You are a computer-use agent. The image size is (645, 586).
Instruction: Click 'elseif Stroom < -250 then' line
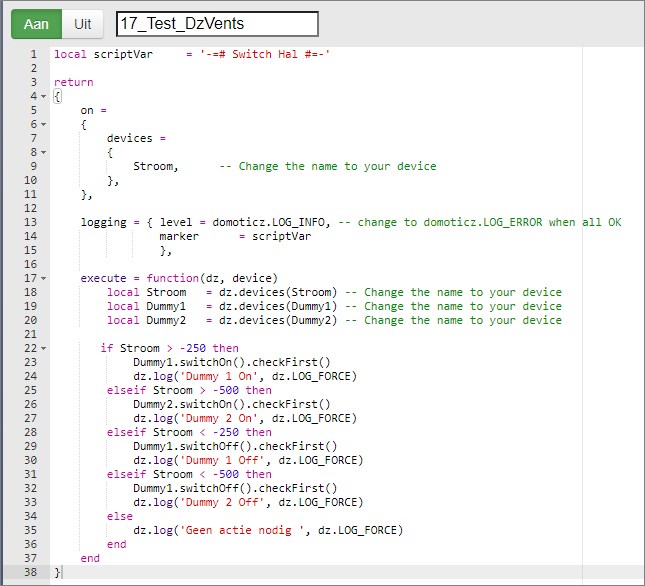[x=189, y=432]
